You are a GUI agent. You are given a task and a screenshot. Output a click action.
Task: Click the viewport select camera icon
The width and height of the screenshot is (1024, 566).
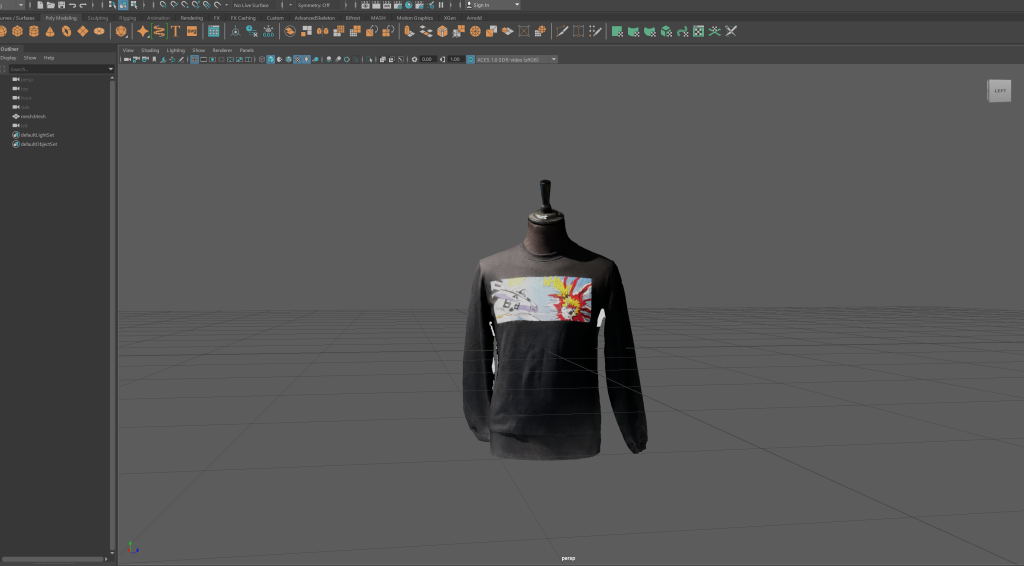point(127,59)
